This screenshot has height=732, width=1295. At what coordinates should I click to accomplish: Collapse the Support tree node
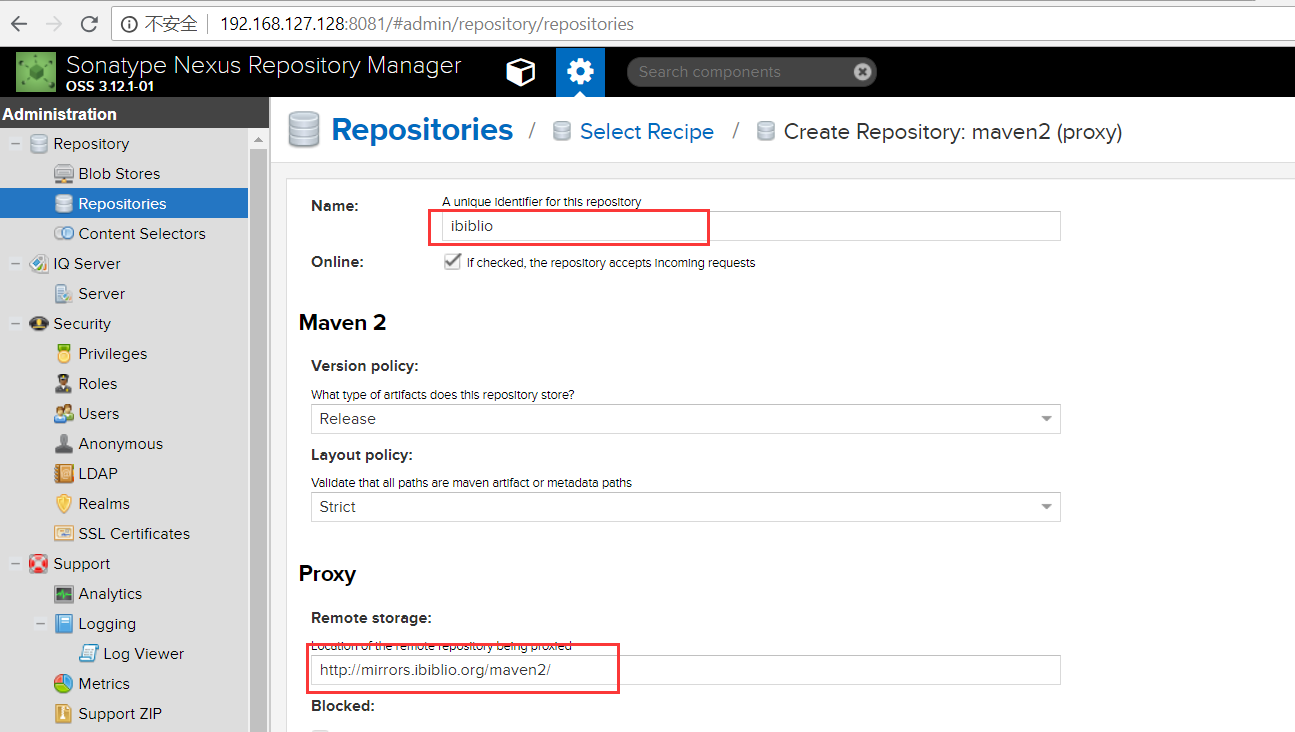[15, 564]
